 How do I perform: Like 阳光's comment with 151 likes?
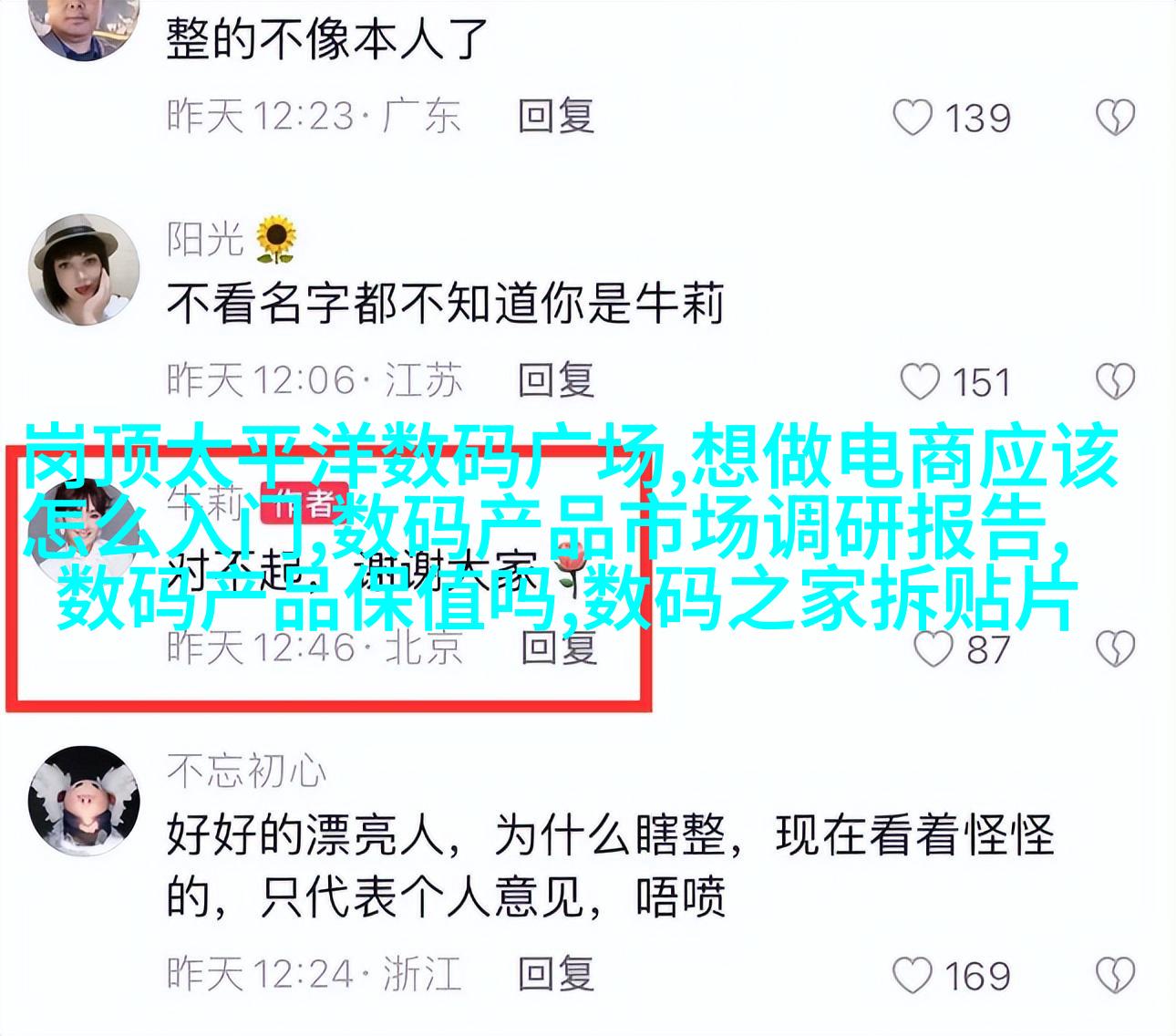click(919, 382)
